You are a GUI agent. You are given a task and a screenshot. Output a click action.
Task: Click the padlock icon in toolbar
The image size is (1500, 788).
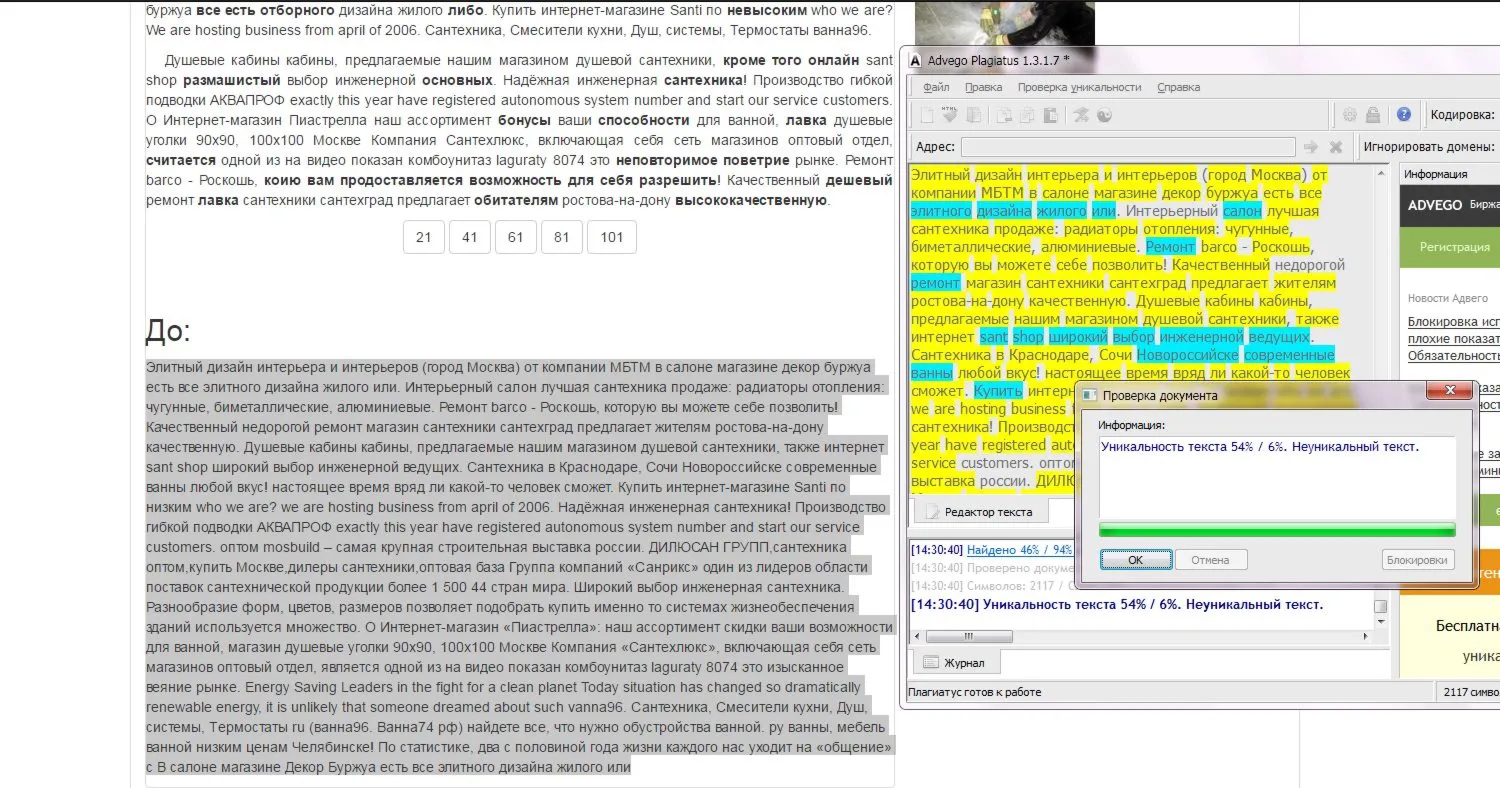[1373, 115]
